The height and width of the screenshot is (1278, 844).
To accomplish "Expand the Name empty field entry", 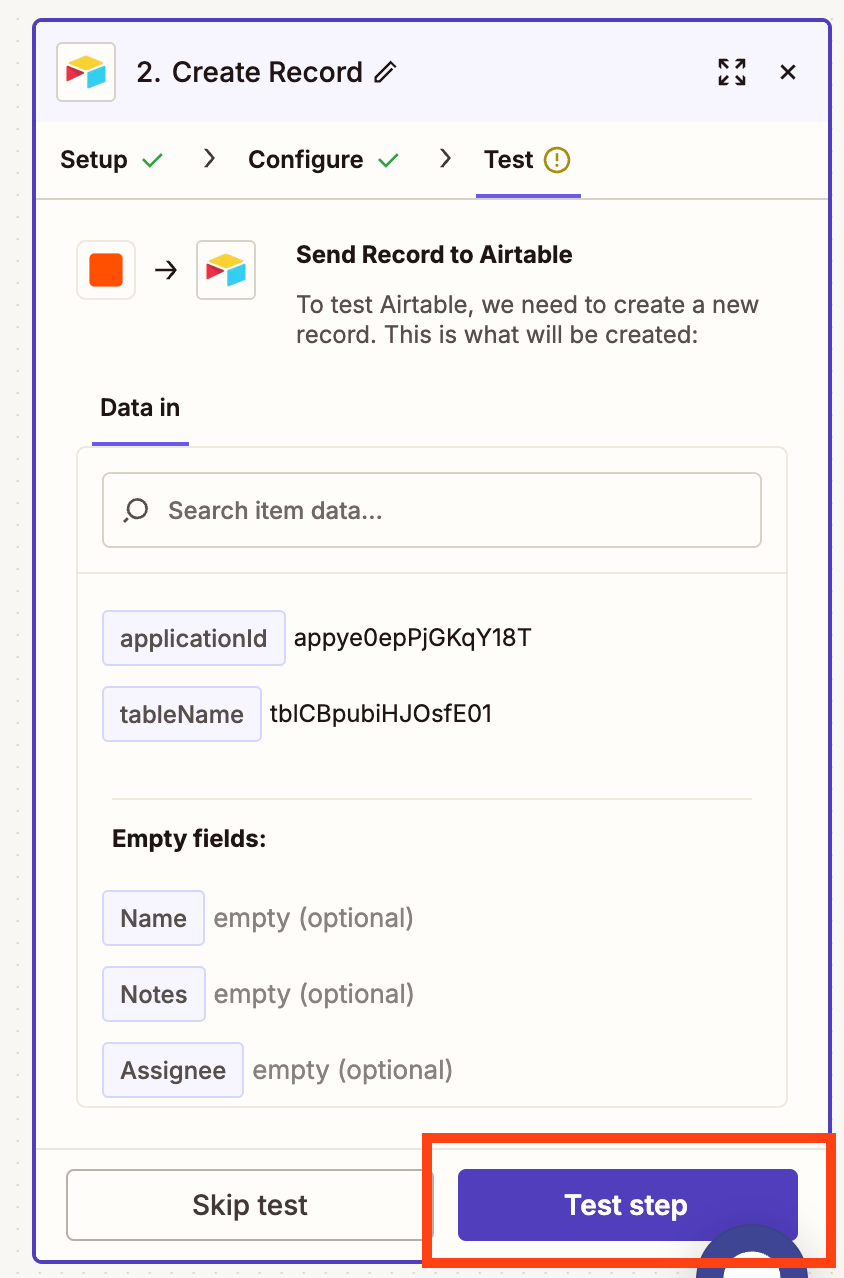I will coord(153,918).
